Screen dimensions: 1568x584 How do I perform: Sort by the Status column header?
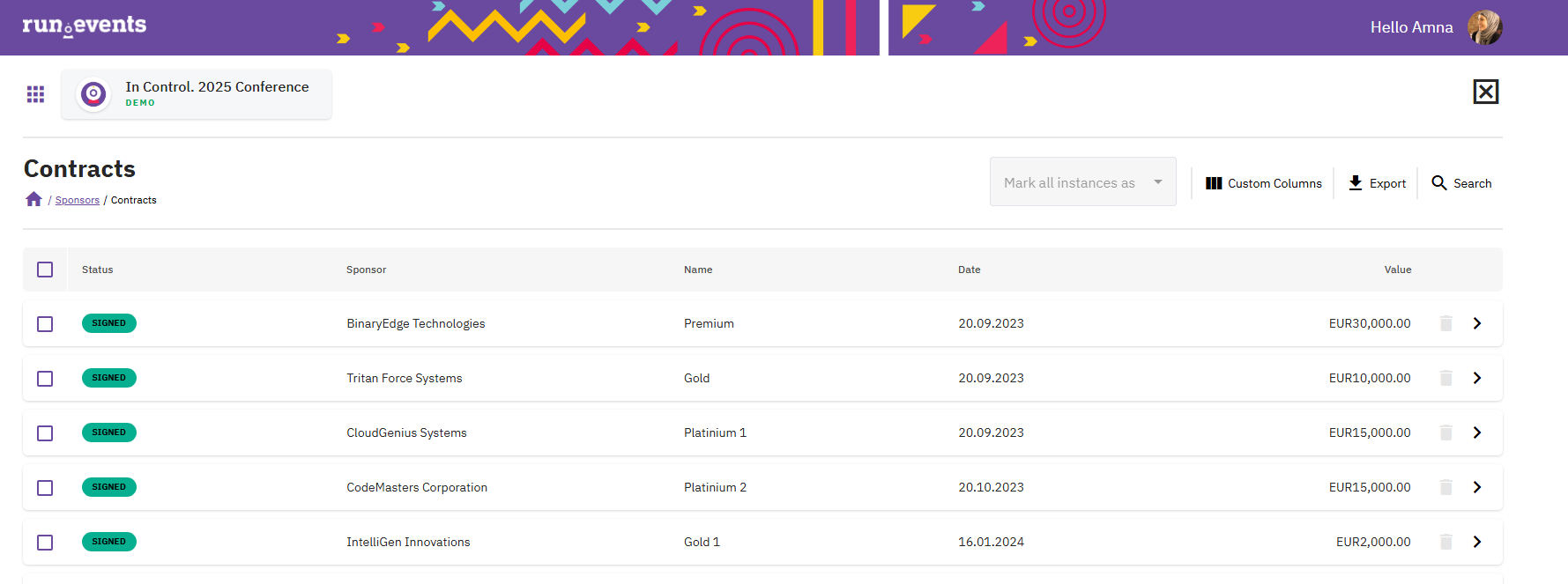(97, 270)
